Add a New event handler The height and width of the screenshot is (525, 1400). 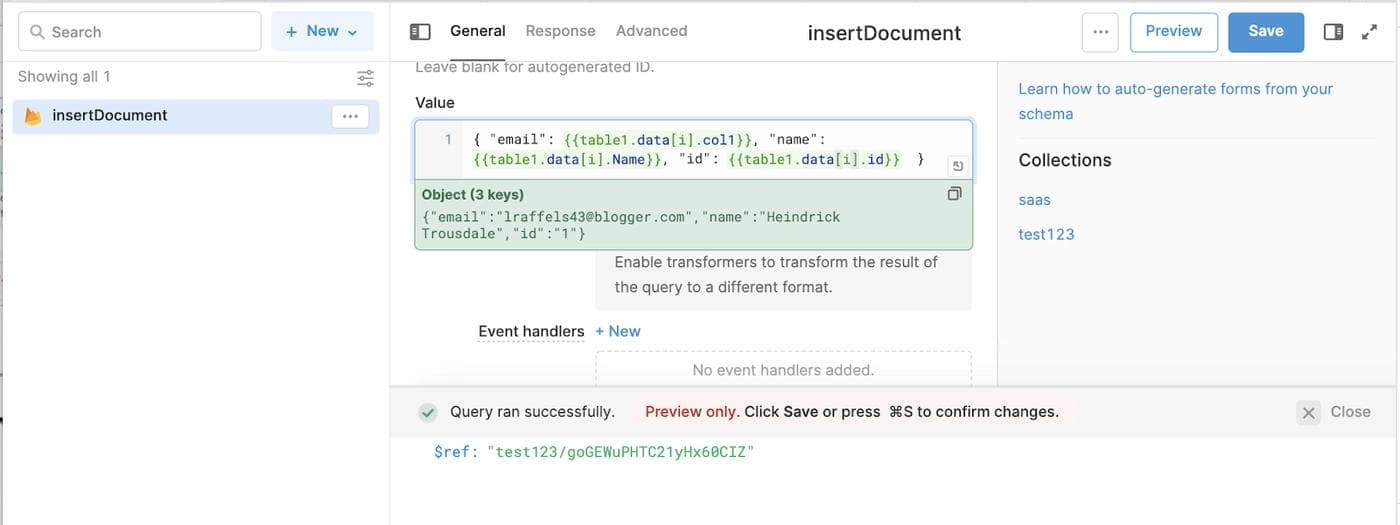click(618, 331)
